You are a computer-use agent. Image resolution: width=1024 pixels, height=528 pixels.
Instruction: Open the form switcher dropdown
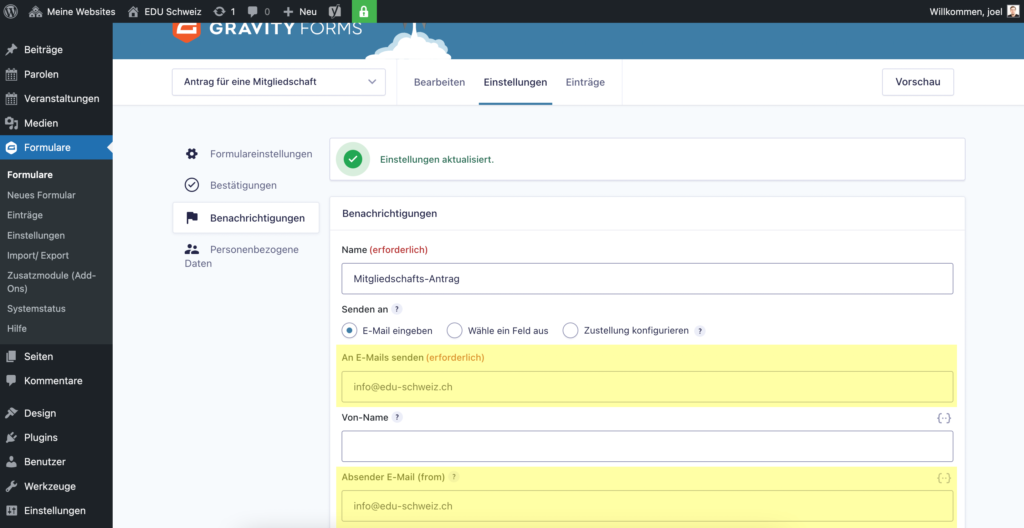pos(279,82)
